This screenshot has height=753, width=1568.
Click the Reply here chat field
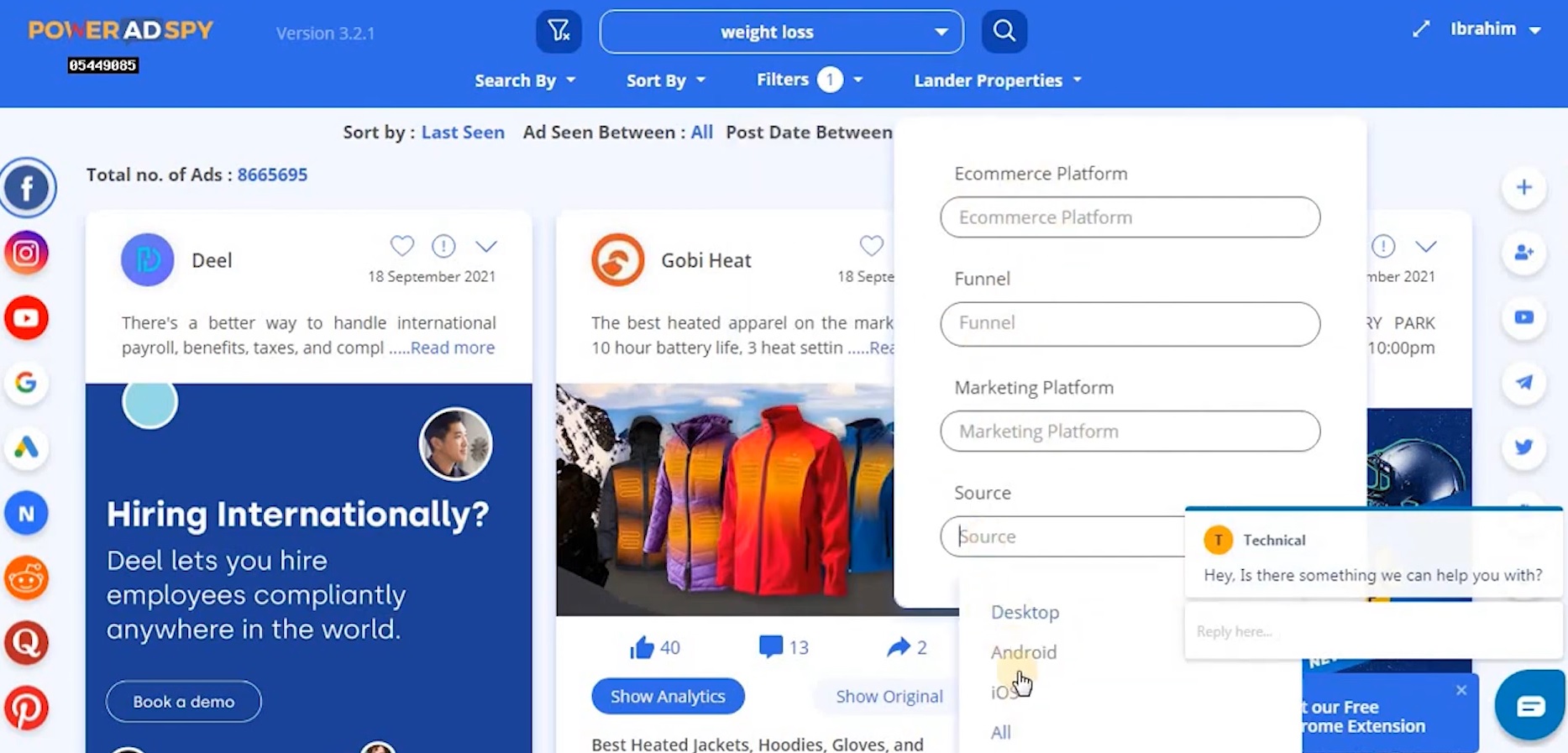pyautogui.click(x=1372, y=631)
